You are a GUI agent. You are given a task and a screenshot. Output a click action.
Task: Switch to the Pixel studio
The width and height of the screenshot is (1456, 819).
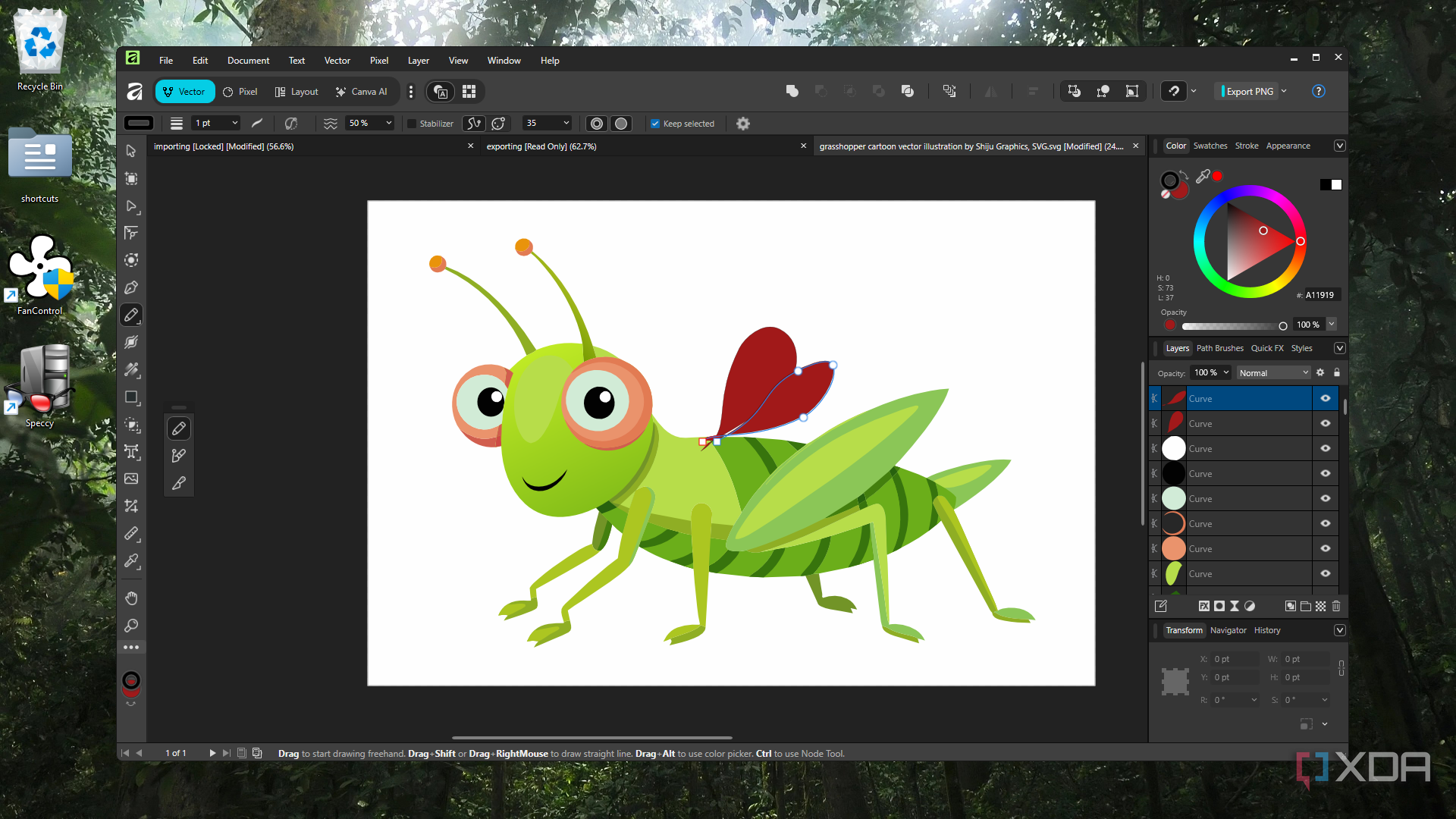240,92
